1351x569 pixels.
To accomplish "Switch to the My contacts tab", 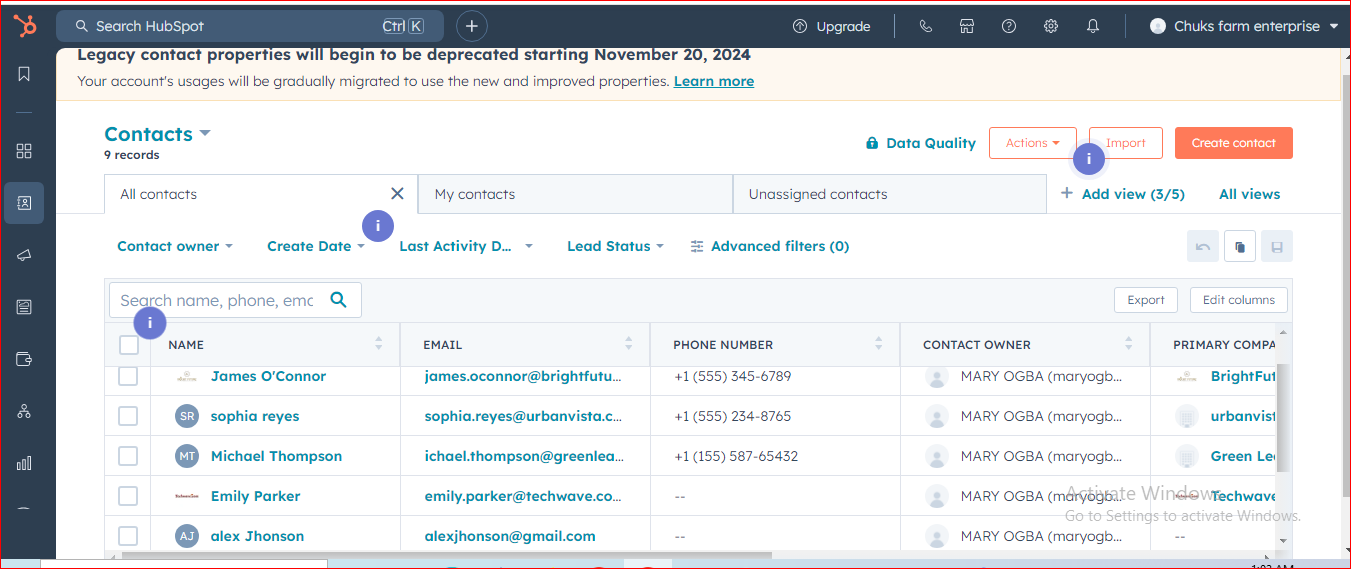I will point(575,194).
